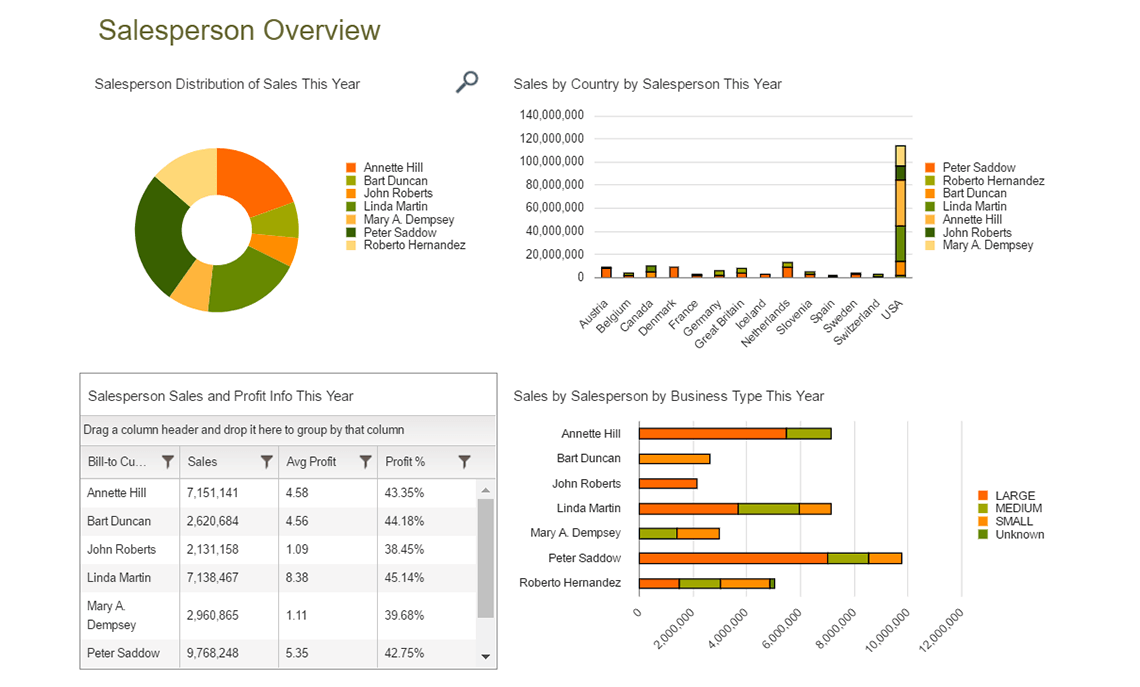Toggle Bart Duncan swatch in country chart legend
Viewport: 1140px width, 687px height.
[x=930, y=193]
